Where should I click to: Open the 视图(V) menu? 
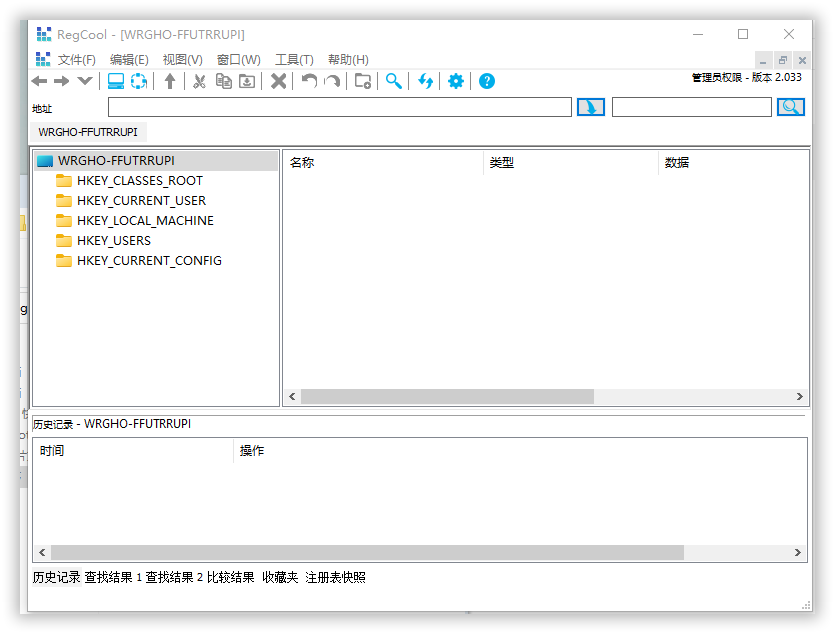pos(183,60)
